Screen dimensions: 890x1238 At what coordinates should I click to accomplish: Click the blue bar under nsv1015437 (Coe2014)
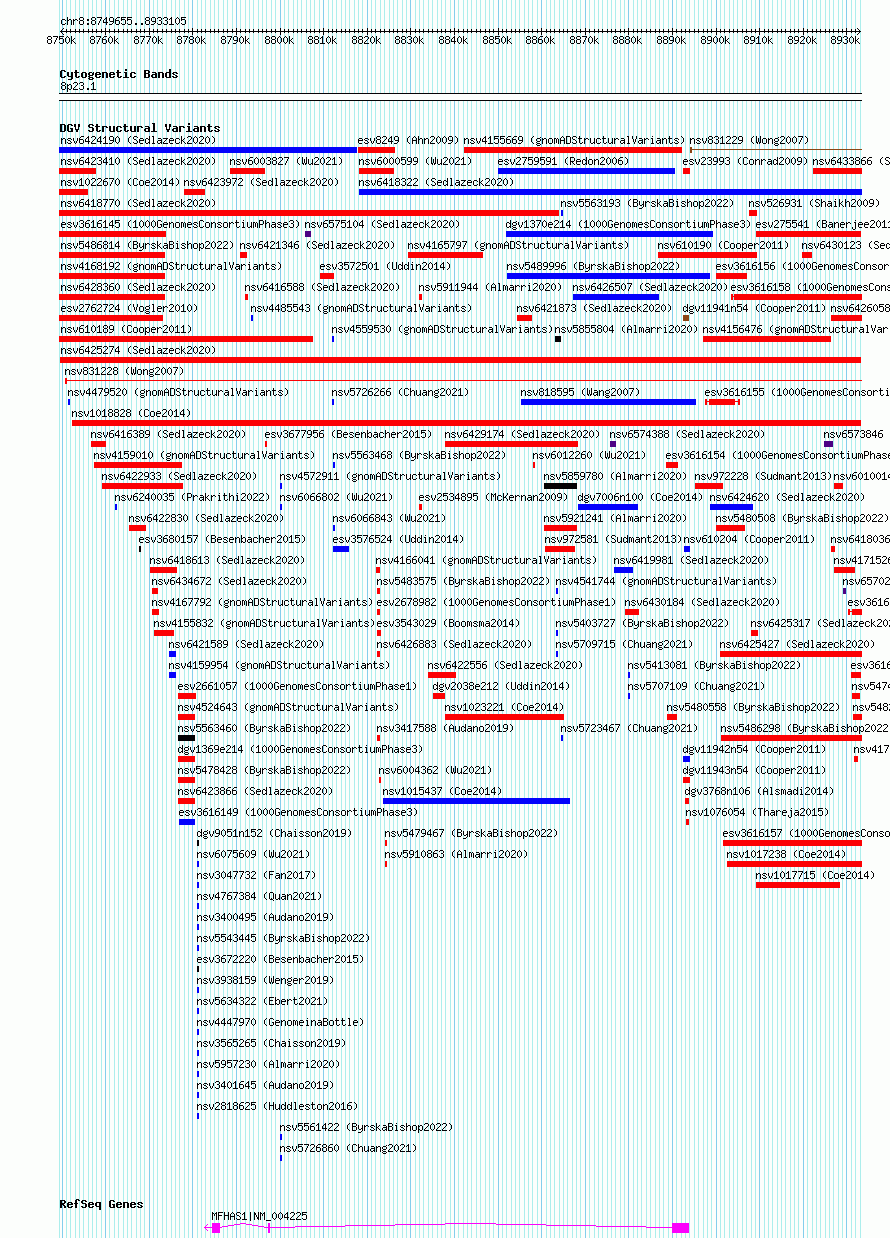[476, 801]
